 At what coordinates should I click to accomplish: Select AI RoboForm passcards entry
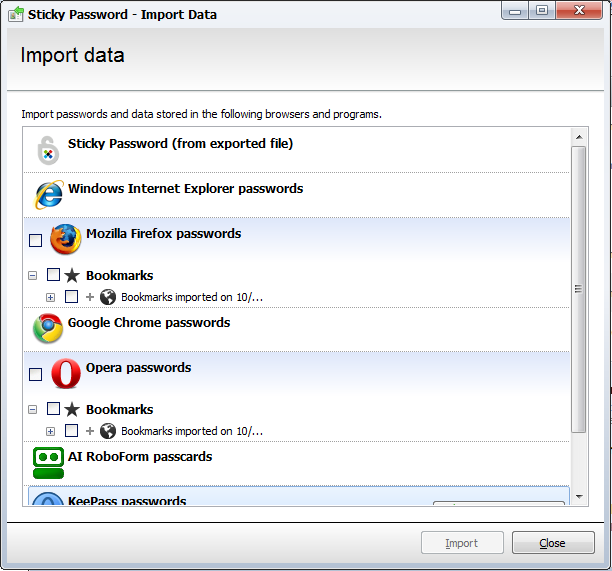coord(296,463)
